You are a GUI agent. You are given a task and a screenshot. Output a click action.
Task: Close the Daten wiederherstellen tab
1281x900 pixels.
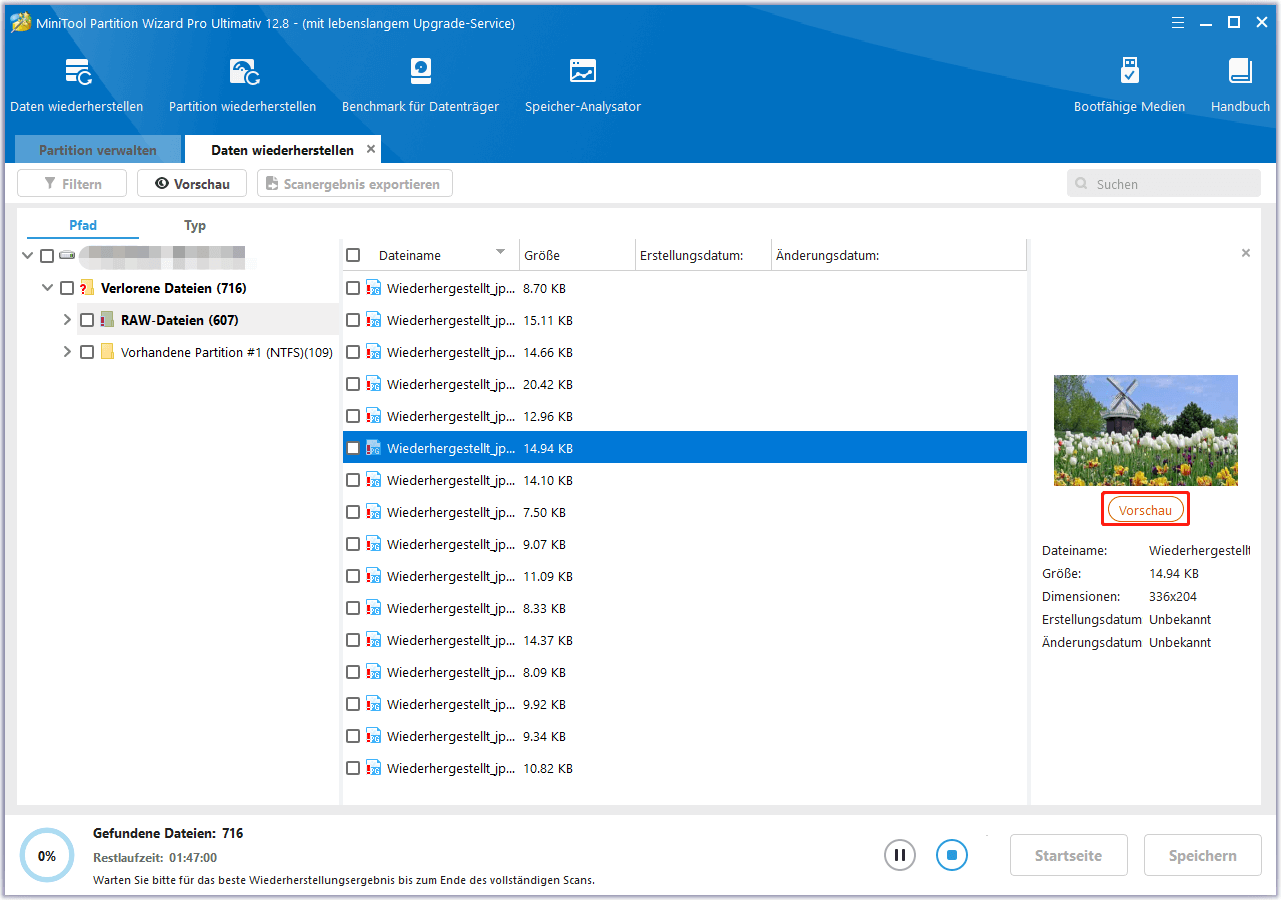coord(371,149)
